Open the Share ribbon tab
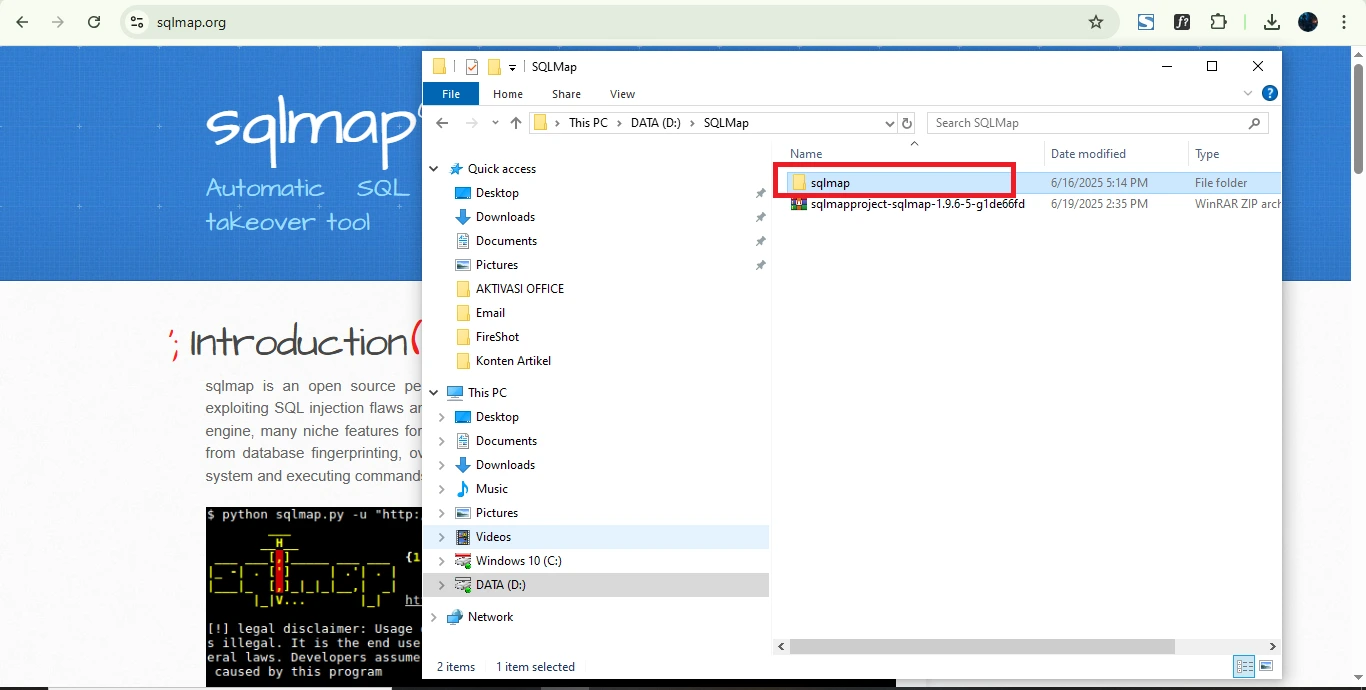1366x690 pixels. coord(566,94)
